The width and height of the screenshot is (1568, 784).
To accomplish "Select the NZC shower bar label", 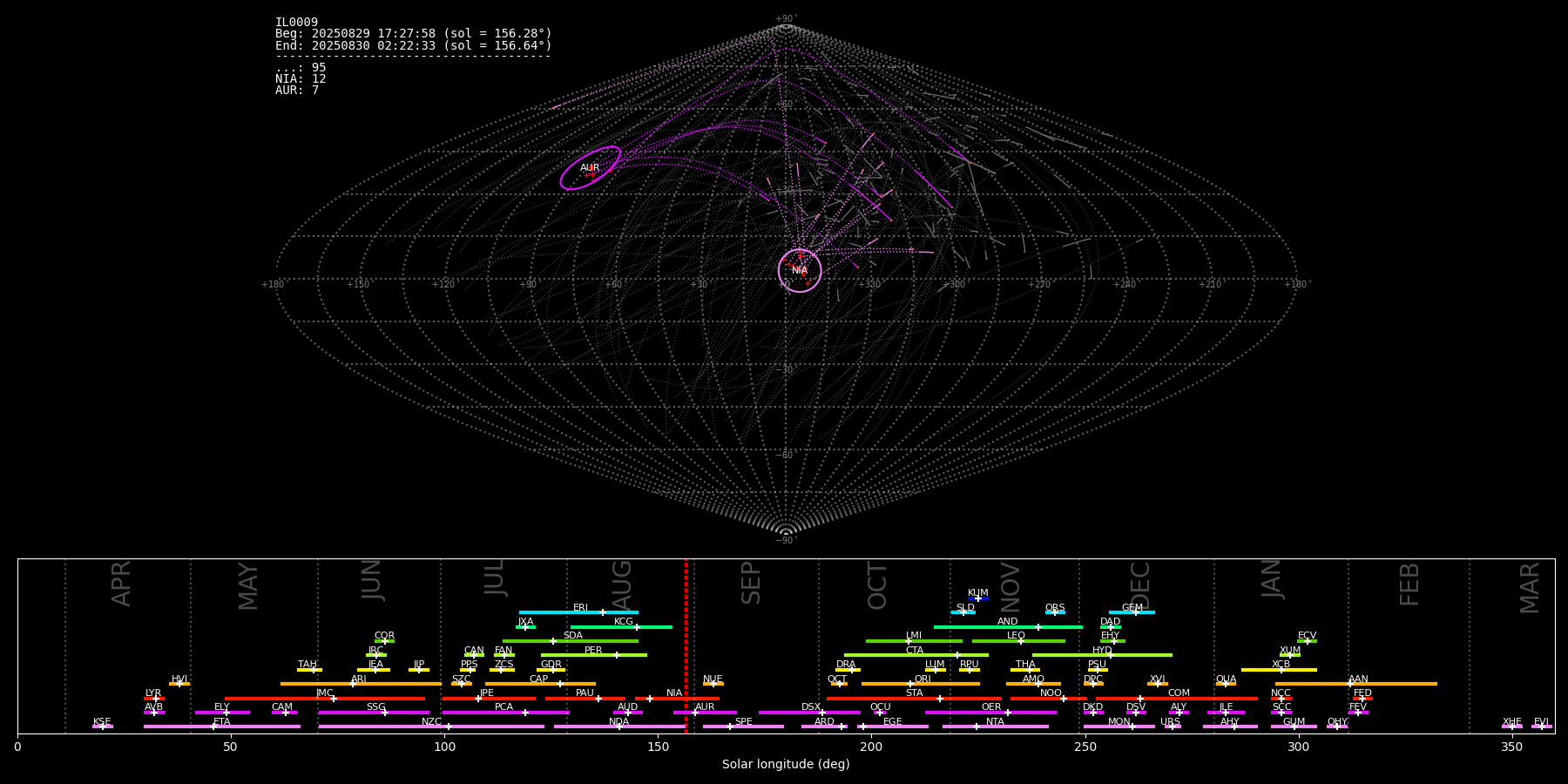I will (432, 722).
